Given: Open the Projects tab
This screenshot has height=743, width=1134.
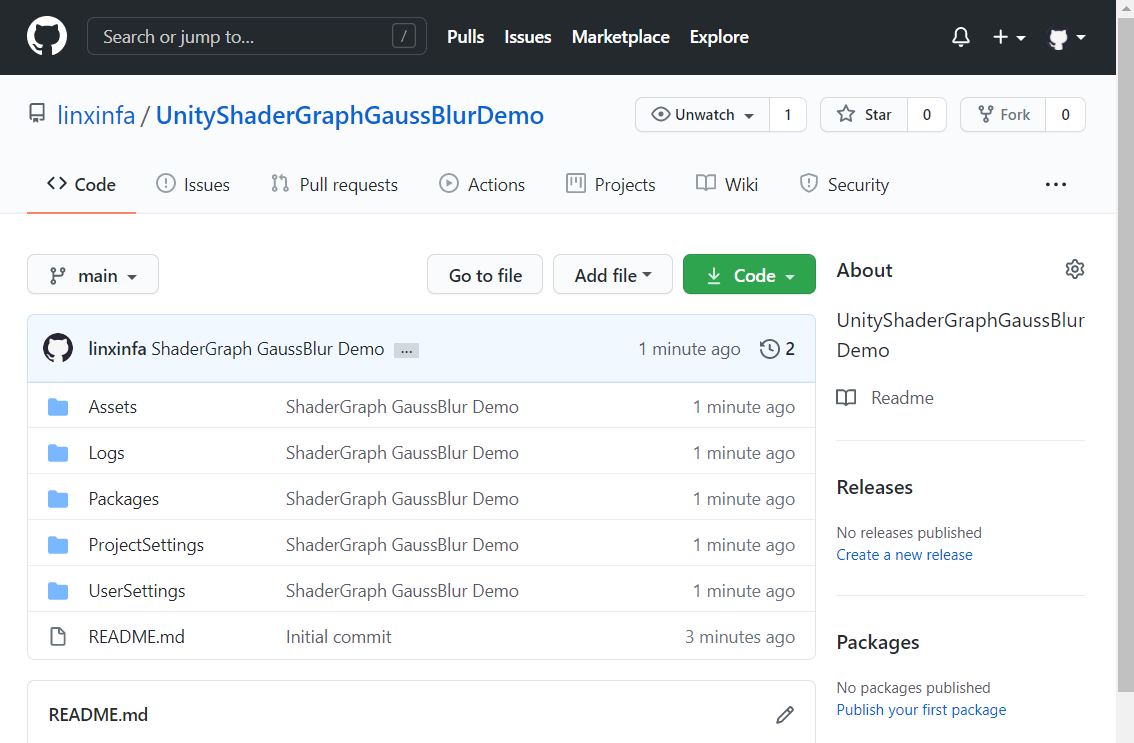Looking at the screenshot, I should 610,184.
